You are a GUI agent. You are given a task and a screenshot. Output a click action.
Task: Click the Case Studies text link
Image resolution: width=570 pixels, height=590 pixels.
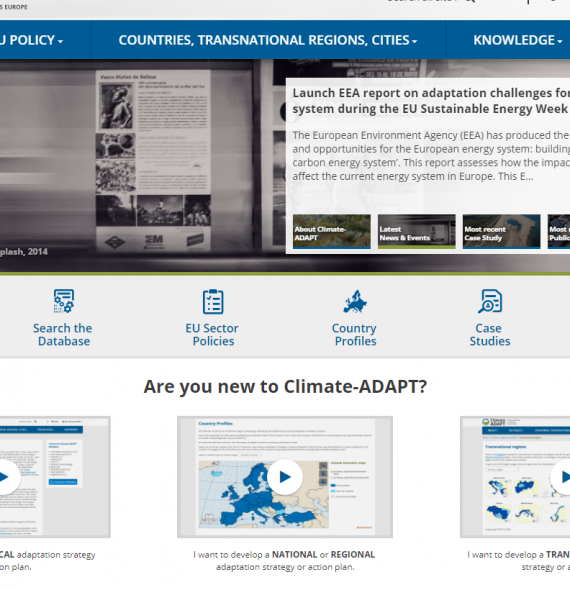(489, 335)
